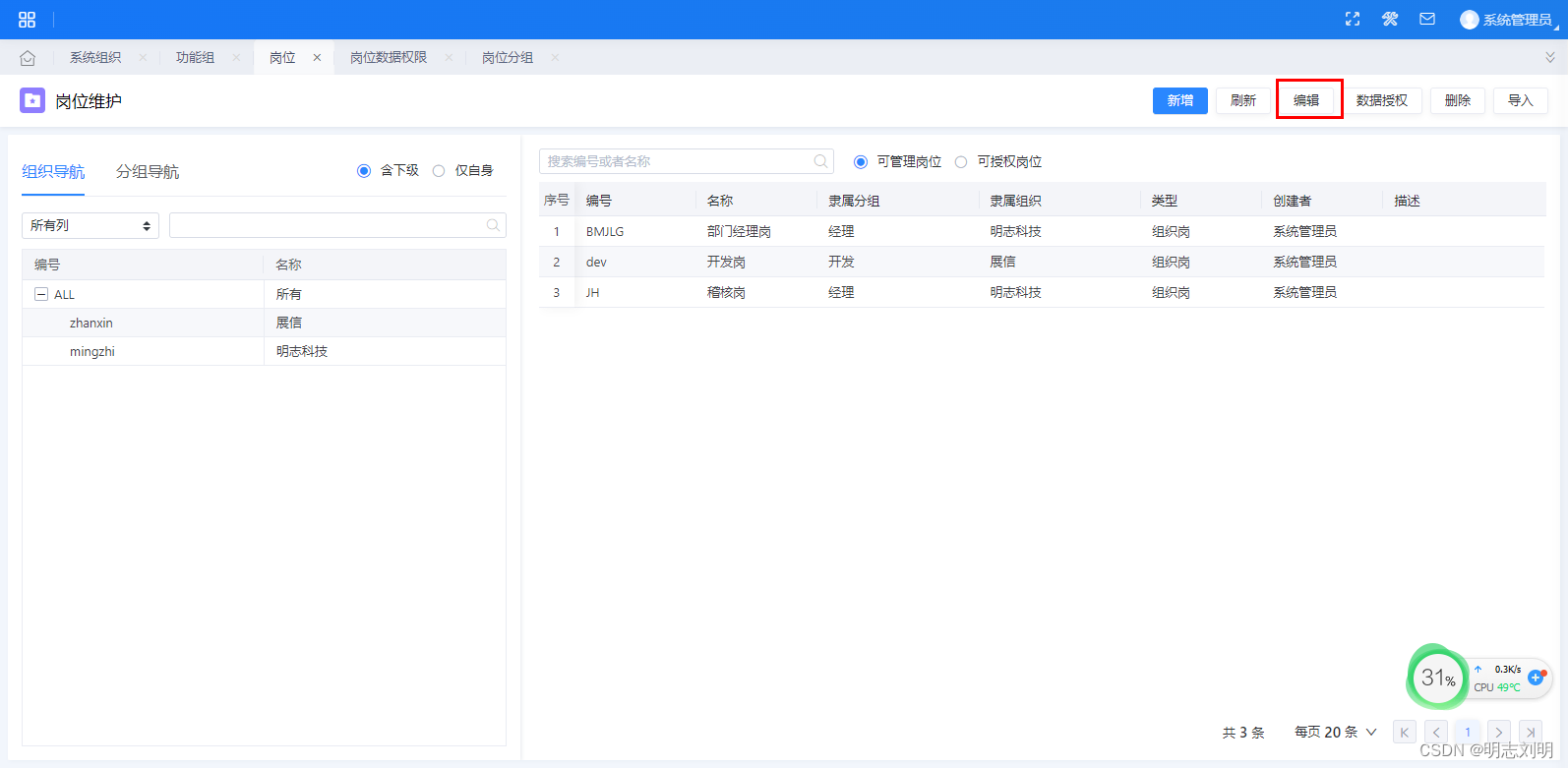Go to previous page arrow
Screen dimensions: 1568x768
[x=1437, y=733]
